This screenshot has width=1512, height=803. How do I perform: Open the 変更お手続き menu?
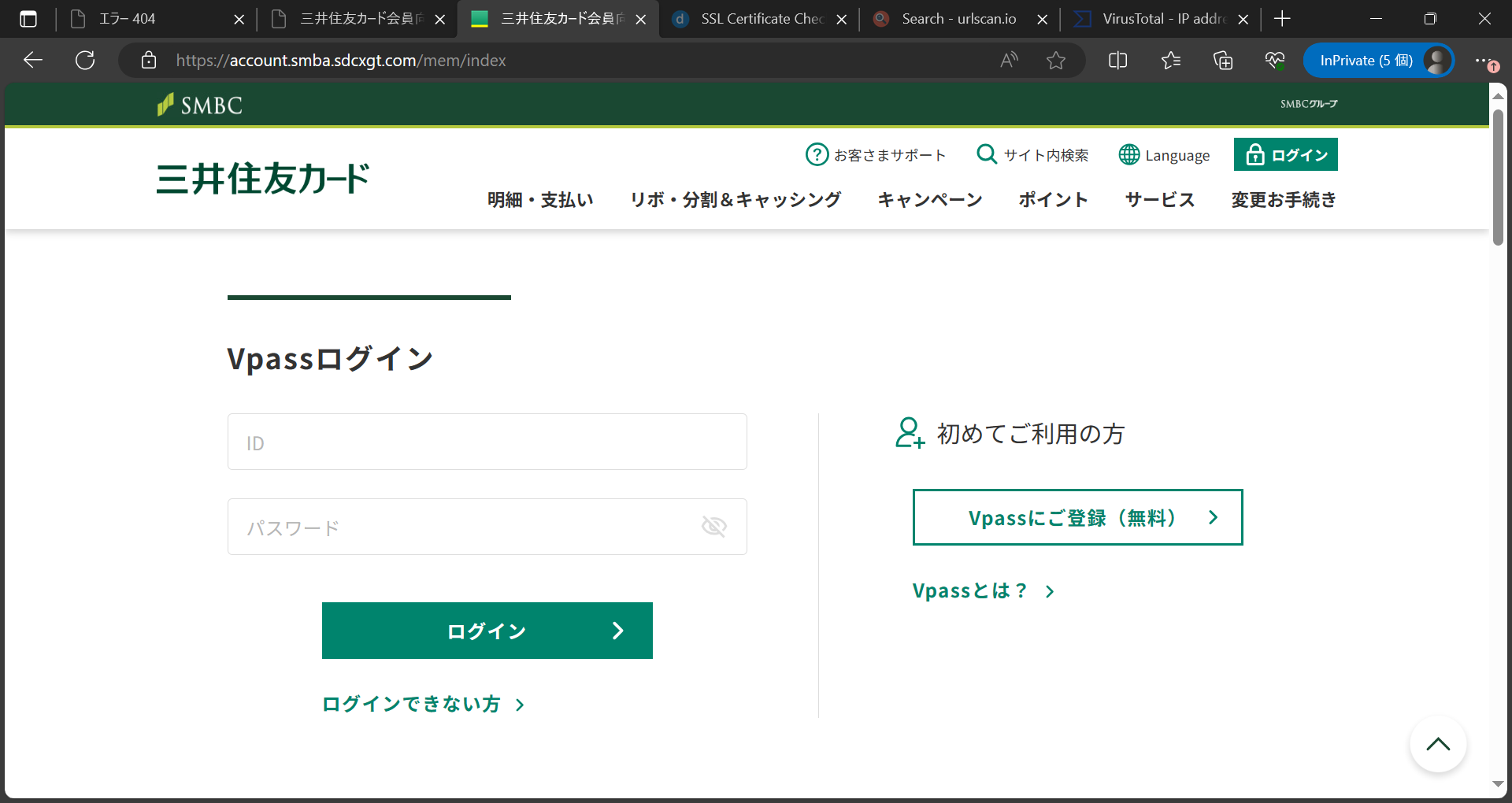click(x=1284, y=200)
